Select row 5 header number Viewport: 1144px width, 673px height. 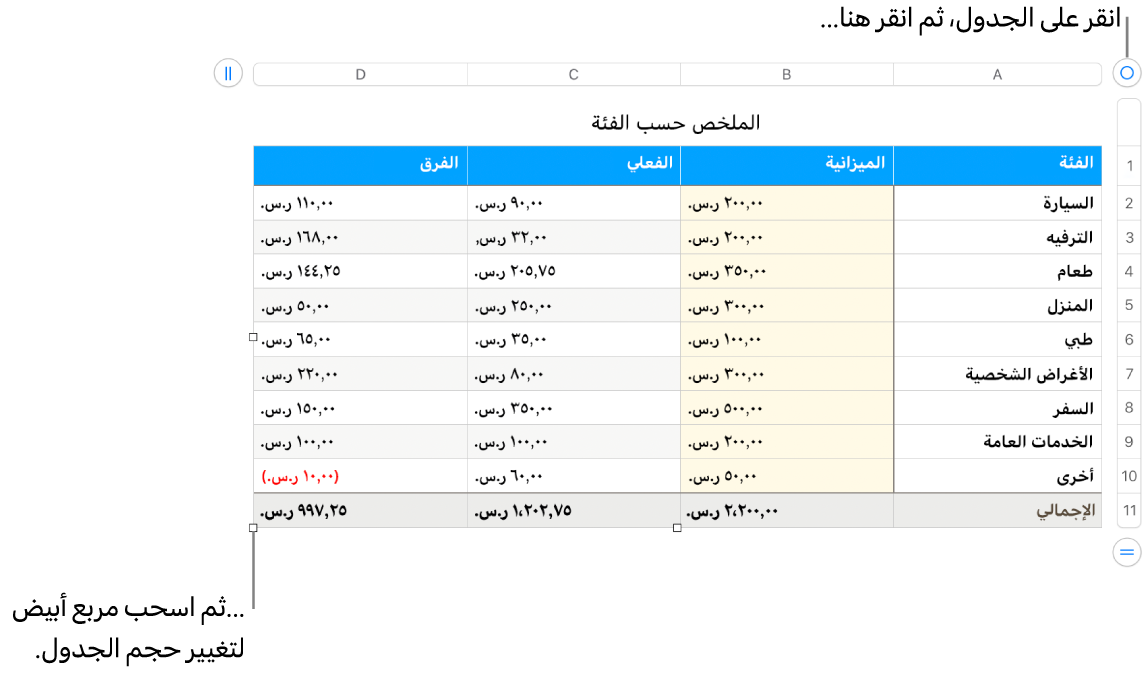(x=1129, y=305)
